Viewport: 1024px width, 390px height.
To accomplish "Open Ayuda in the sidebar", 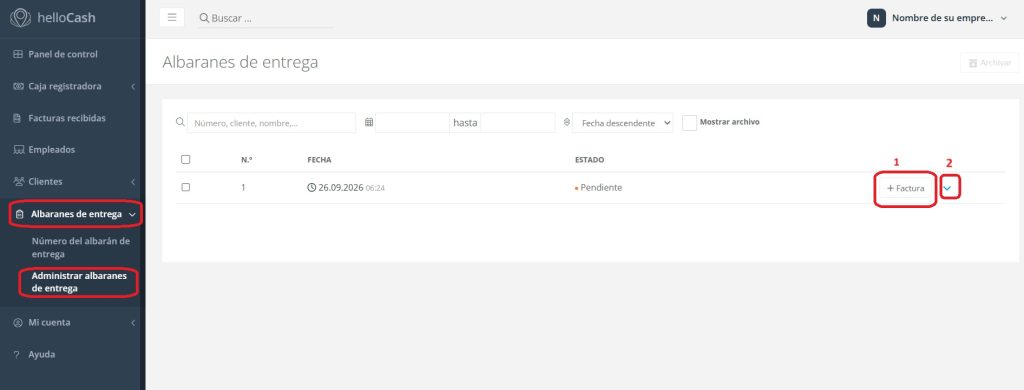I will tap(42, 355).
